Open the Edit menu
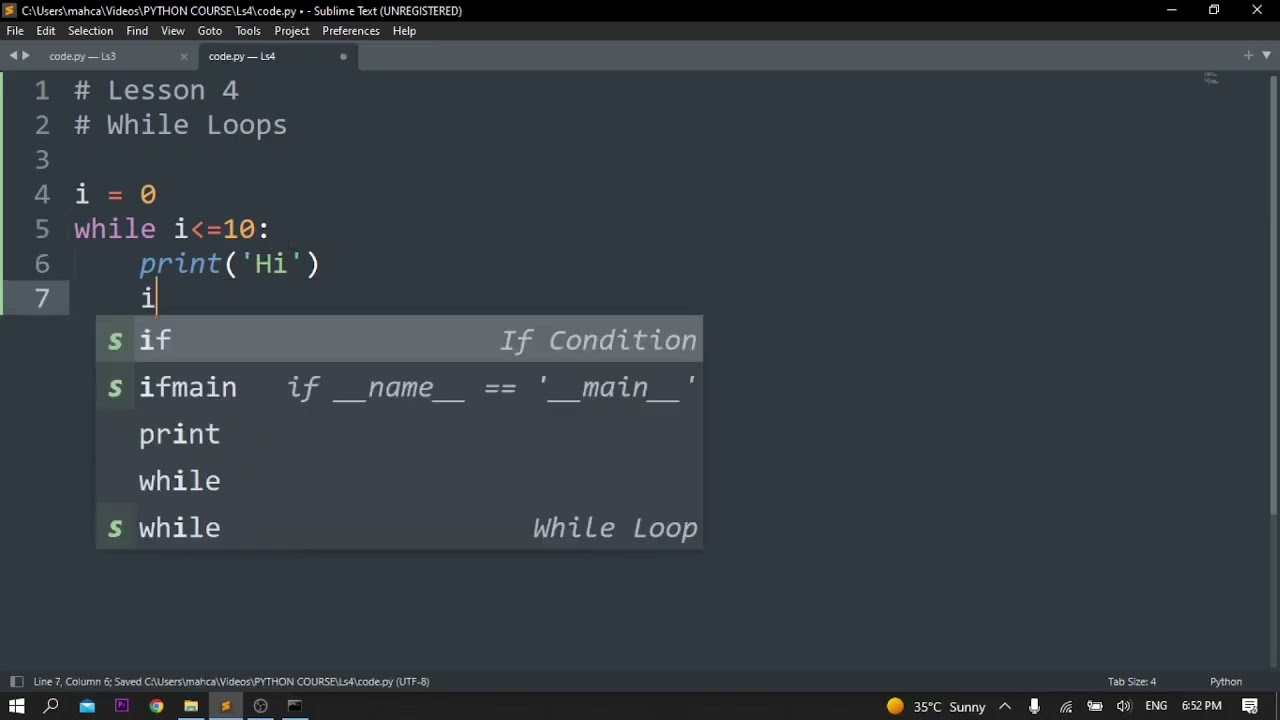 [46, 31]
